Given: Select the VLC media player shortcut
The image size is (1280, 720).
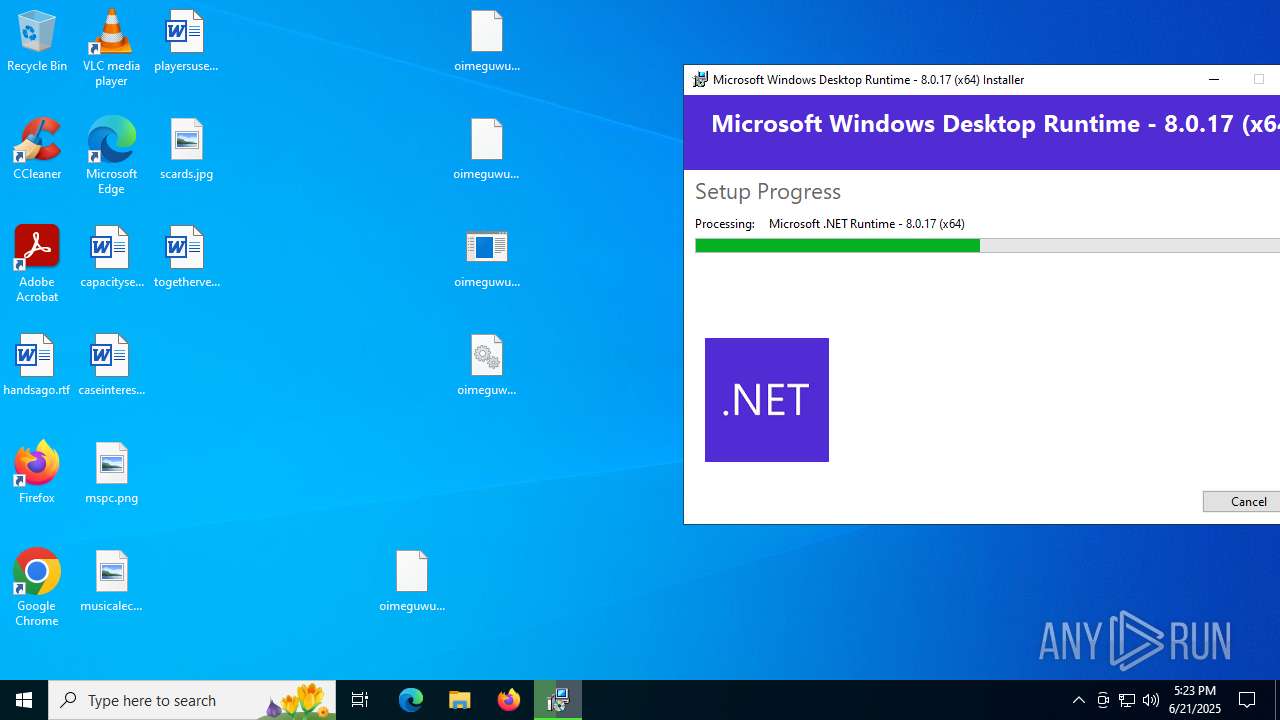Looking at the screenshot, I should [111, 48].
